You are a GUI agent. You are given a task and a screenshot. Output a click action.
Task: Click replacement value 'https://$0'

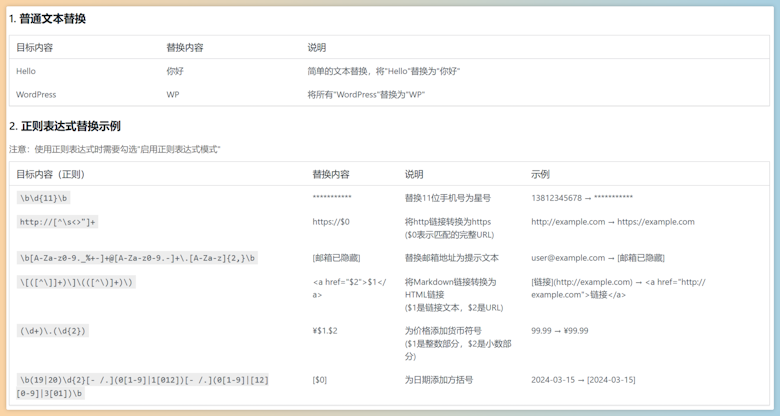coord(331,222)
